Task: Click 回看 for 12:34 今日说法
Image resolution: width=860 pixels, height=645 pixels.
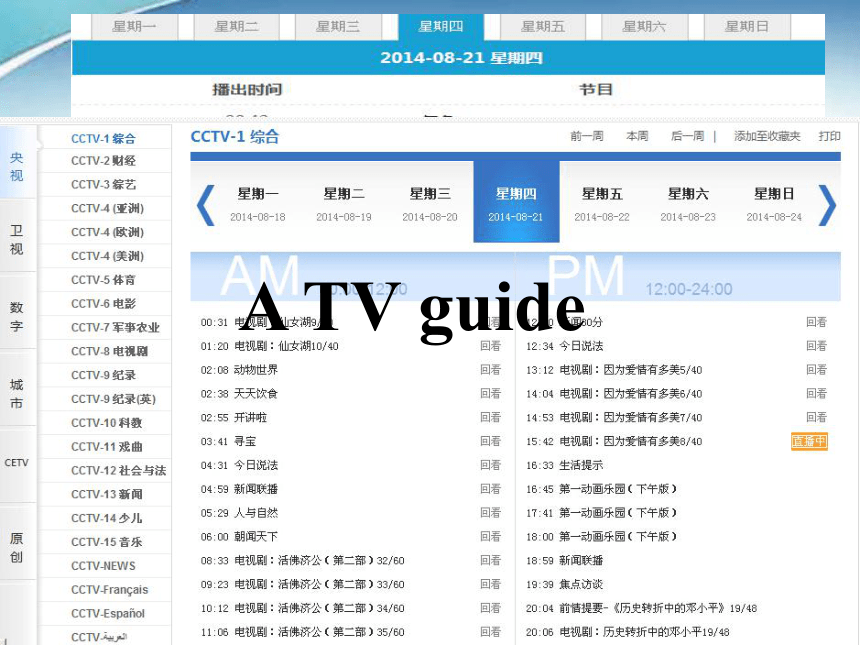Action: pyautogui.click(x=817, y=346)
